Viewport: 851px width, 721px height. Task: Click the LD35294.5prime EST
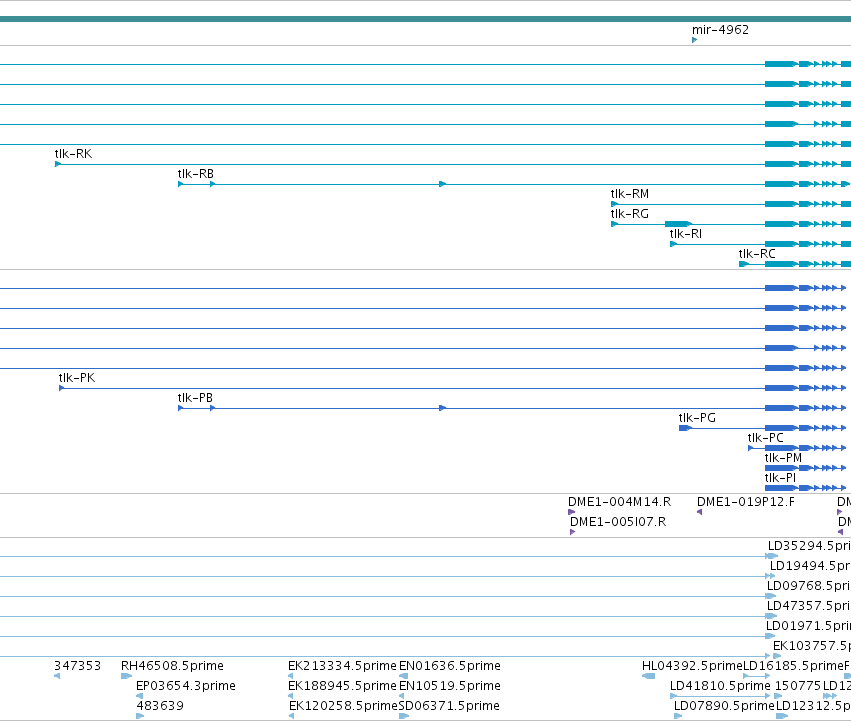click(x=809, y=546)
